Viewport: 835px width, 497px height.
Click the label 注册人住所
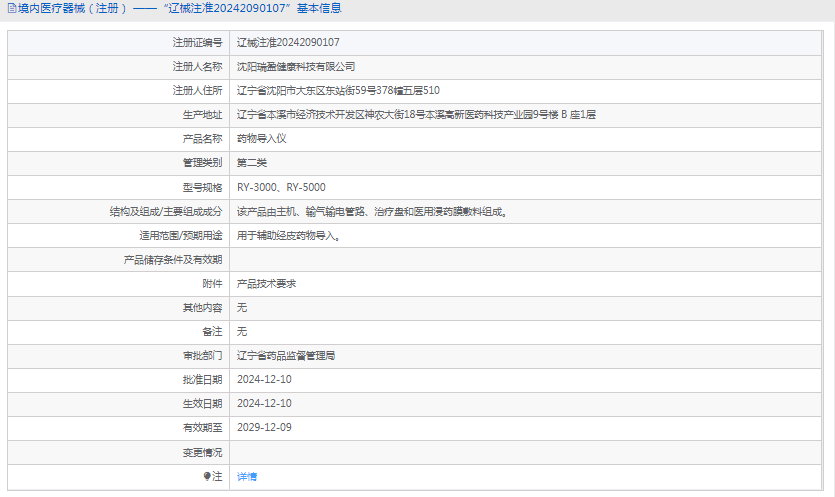(197, 91)
